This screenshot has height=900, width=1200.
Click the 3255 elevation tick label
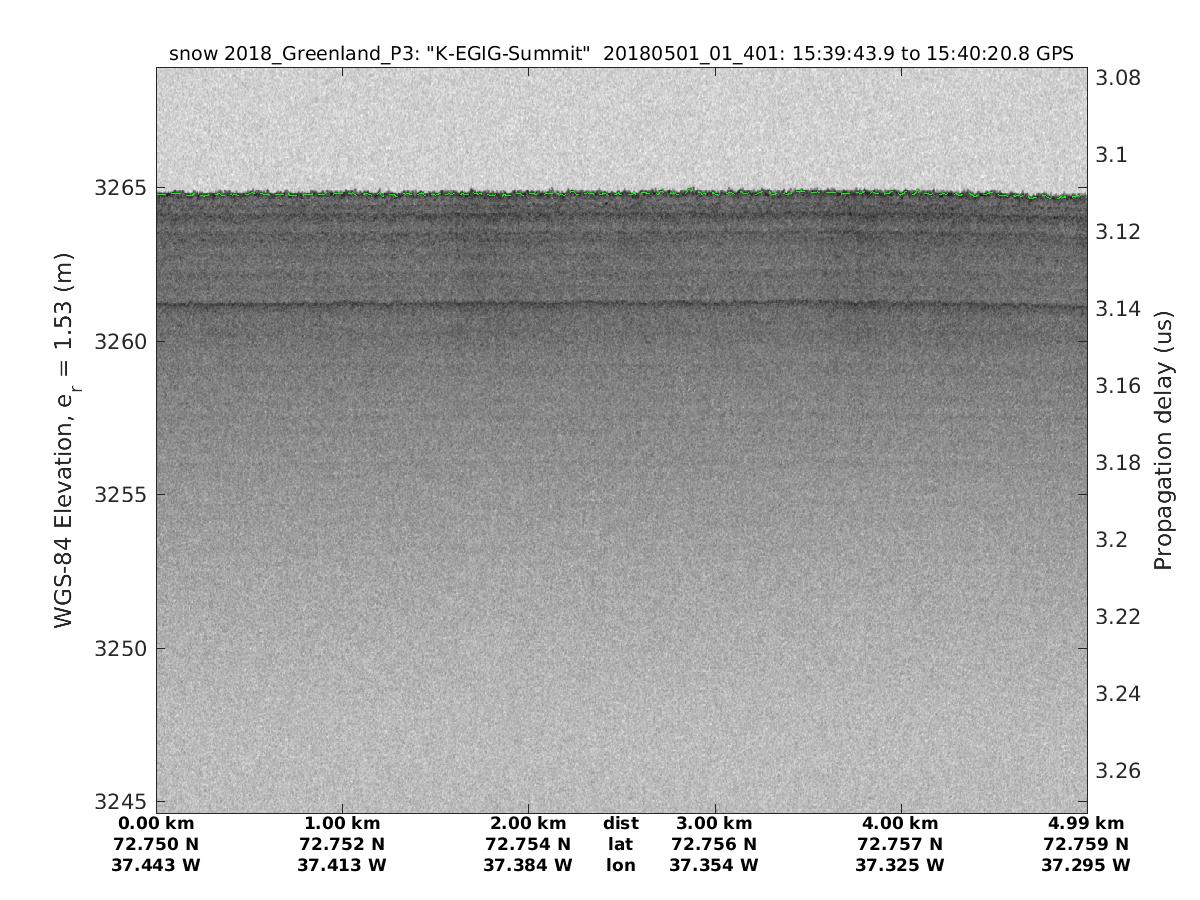(x=120, y=495)
